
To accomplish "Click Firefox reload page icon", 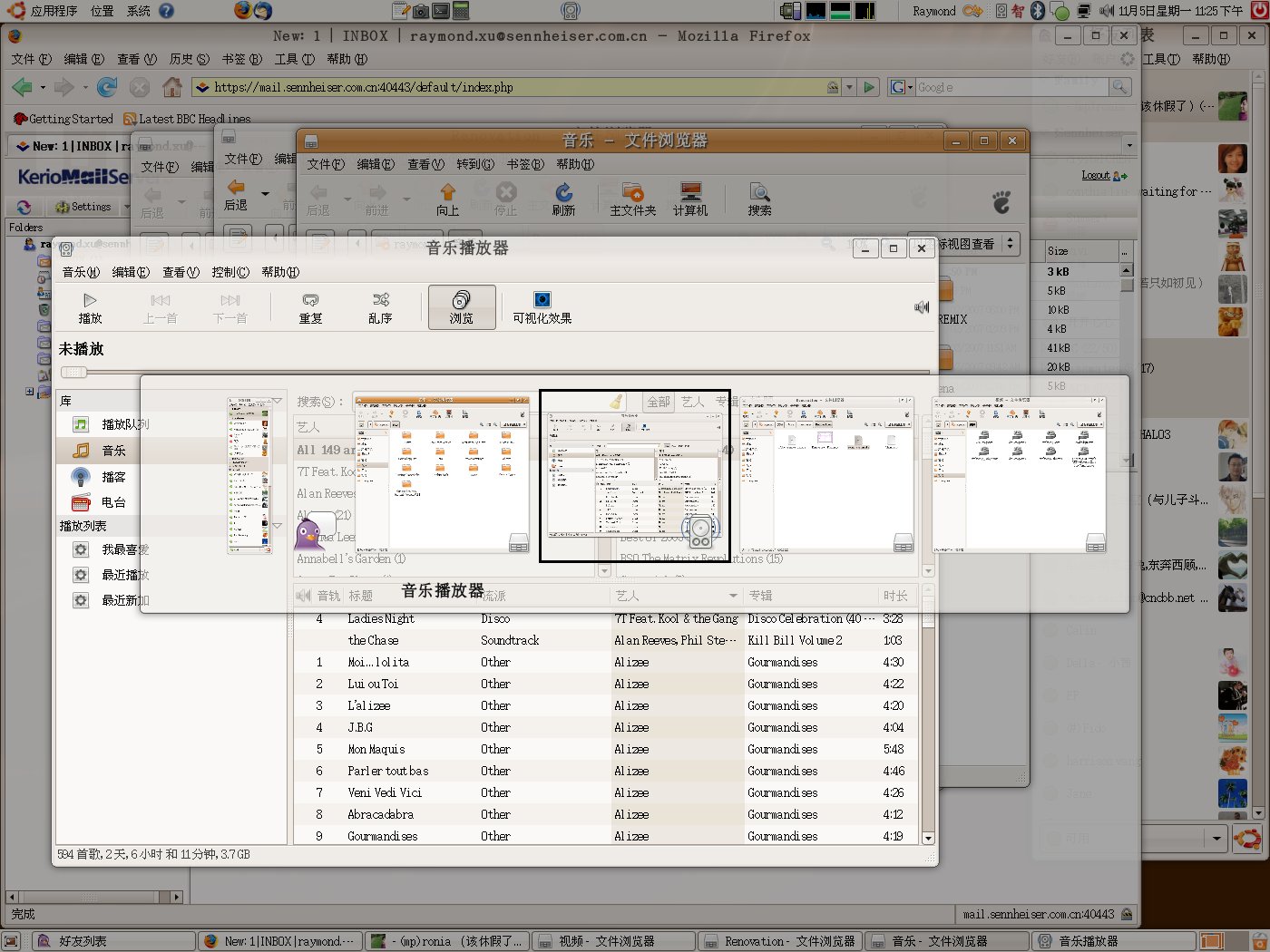I will [x=107, y=87].
